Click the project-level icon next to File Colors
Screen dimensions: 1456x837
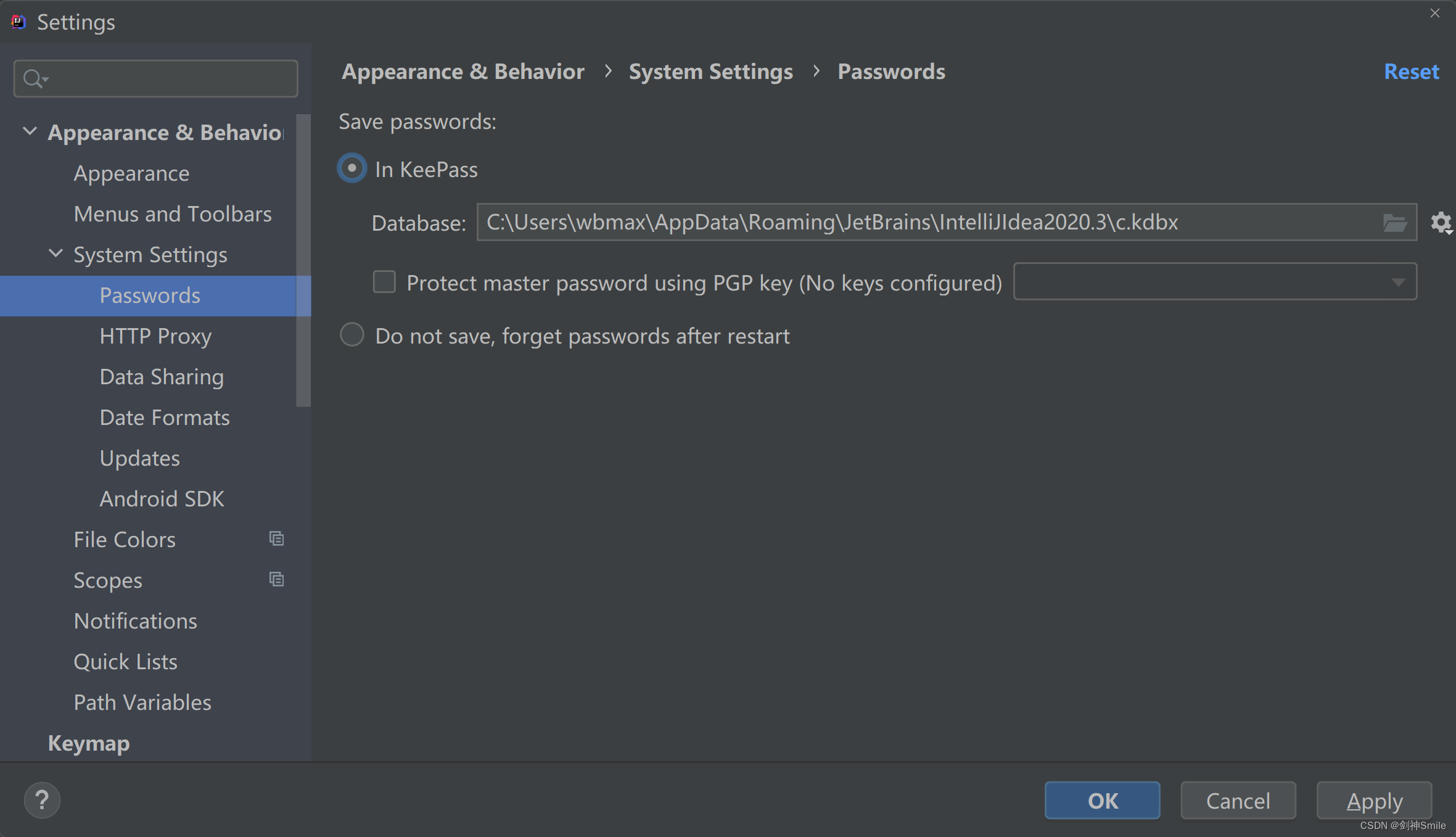tap(276, 538)
